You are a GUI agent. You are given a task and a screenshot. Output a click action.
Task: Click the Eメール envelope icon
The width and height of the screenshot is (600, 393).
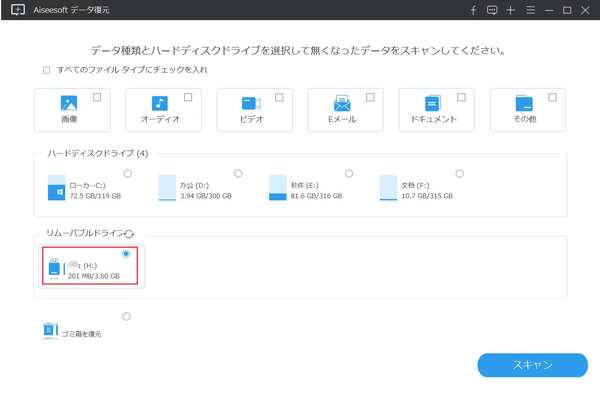(342, 103)
